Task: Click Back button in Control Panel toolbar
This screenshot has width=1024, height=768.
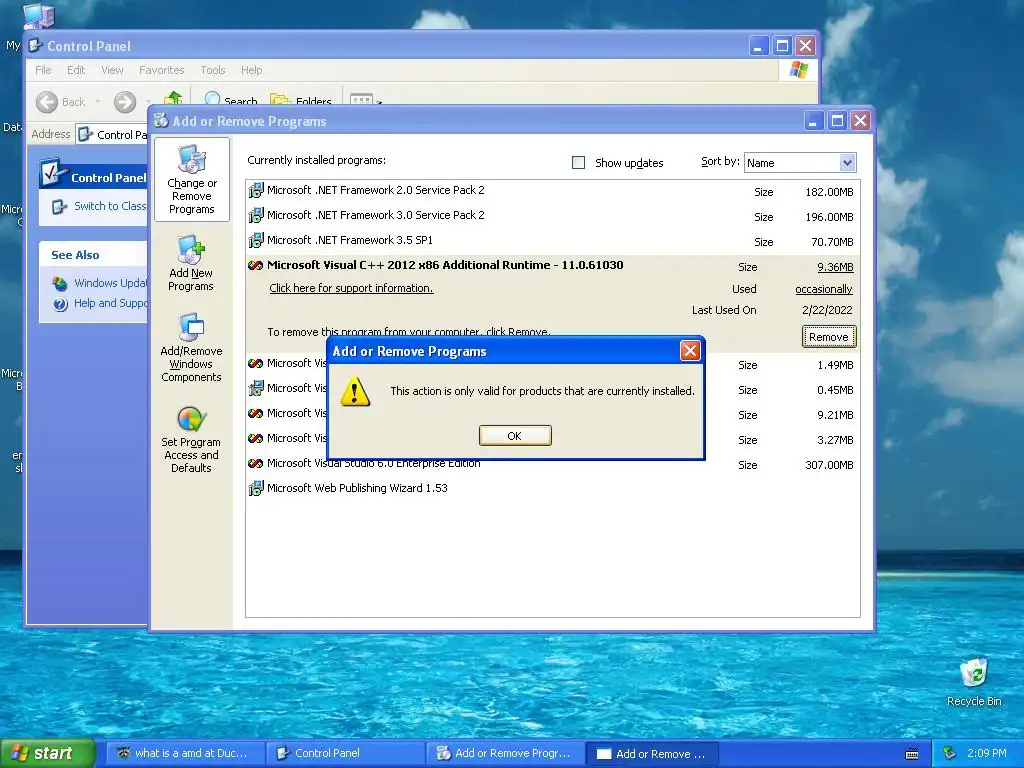Action: tap(61, 102)
